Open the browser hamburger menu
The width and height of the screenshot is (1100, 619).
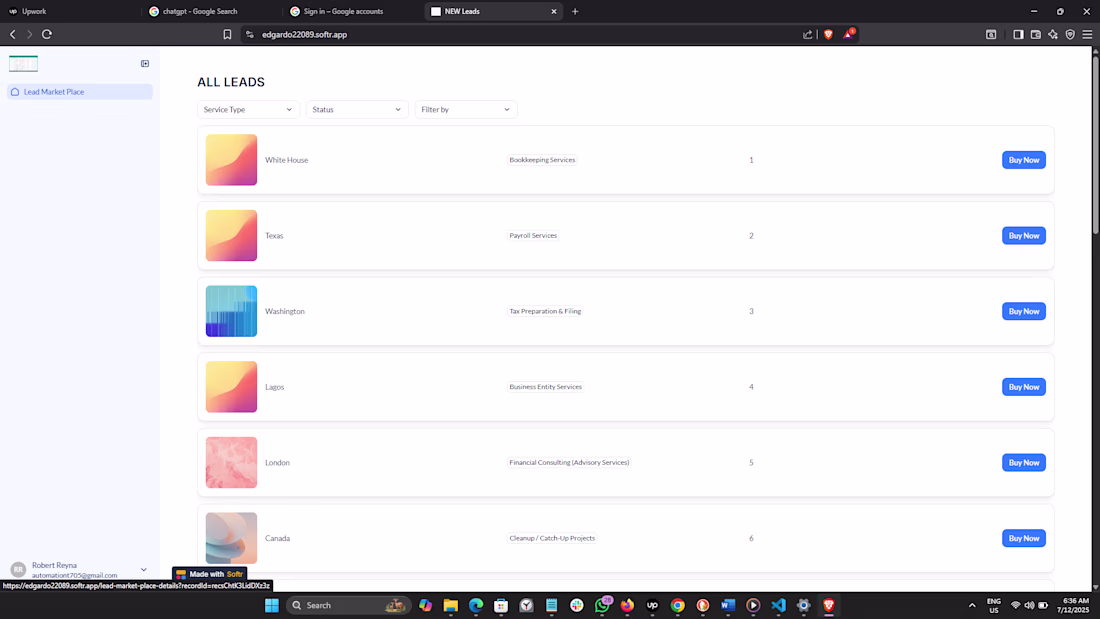click(x=1087, y=34)
